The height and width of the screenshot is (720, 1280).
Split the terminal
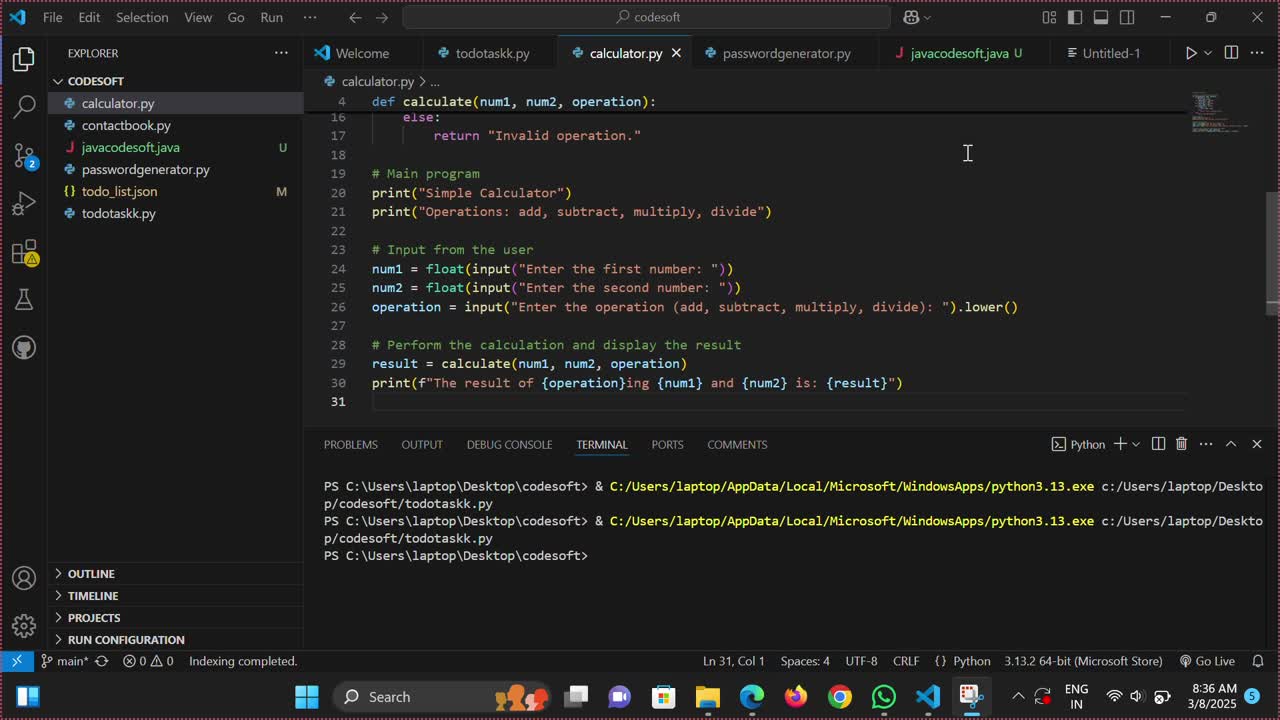coord(1158,444)
